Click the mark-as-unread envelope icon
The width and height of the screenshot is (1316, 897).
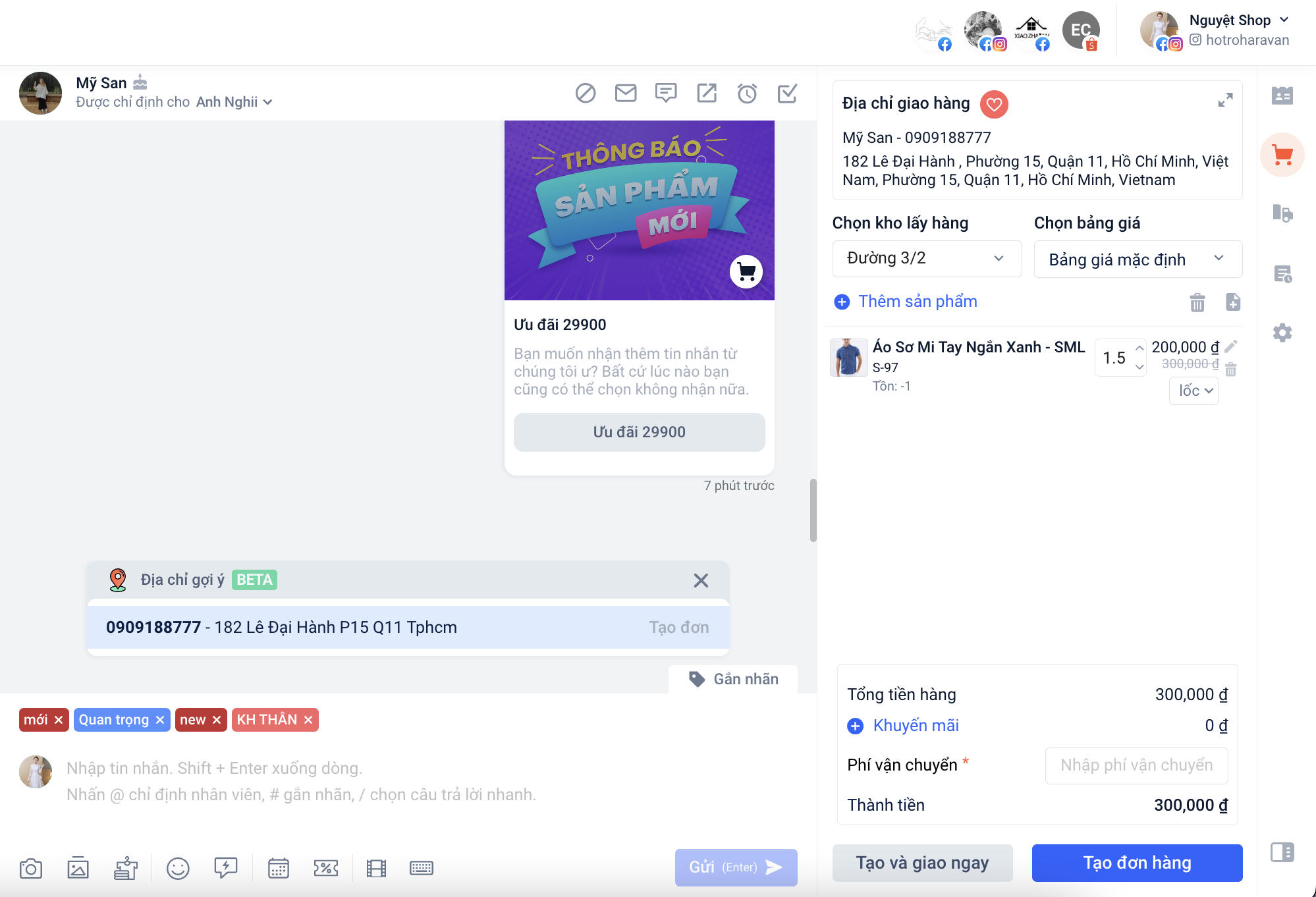[625, 94]
